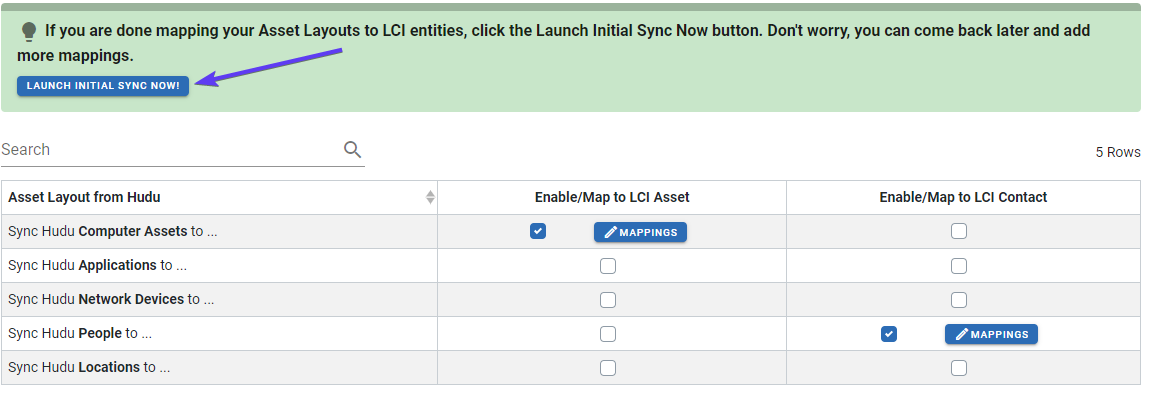Uncheck People LCI Contact checkbox
Viewport: 1152px width, 403px height.
889,334
